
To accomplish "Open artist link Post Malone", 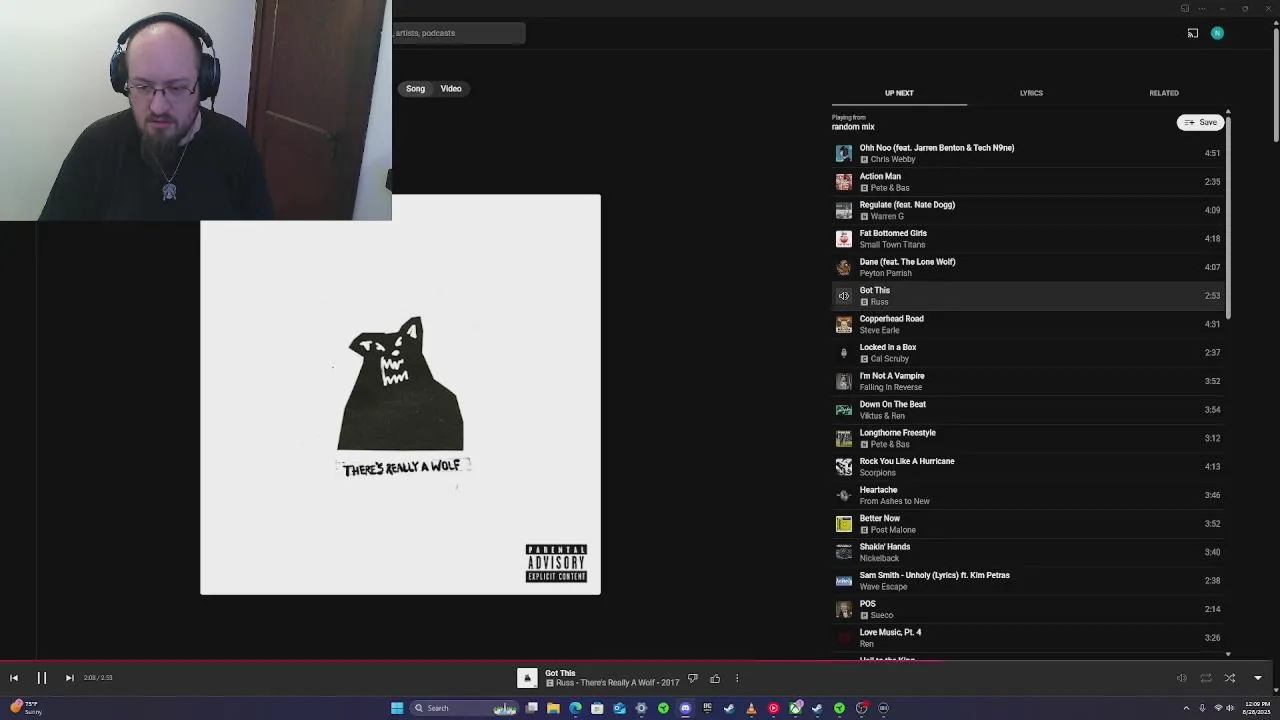I will [893, 530].
